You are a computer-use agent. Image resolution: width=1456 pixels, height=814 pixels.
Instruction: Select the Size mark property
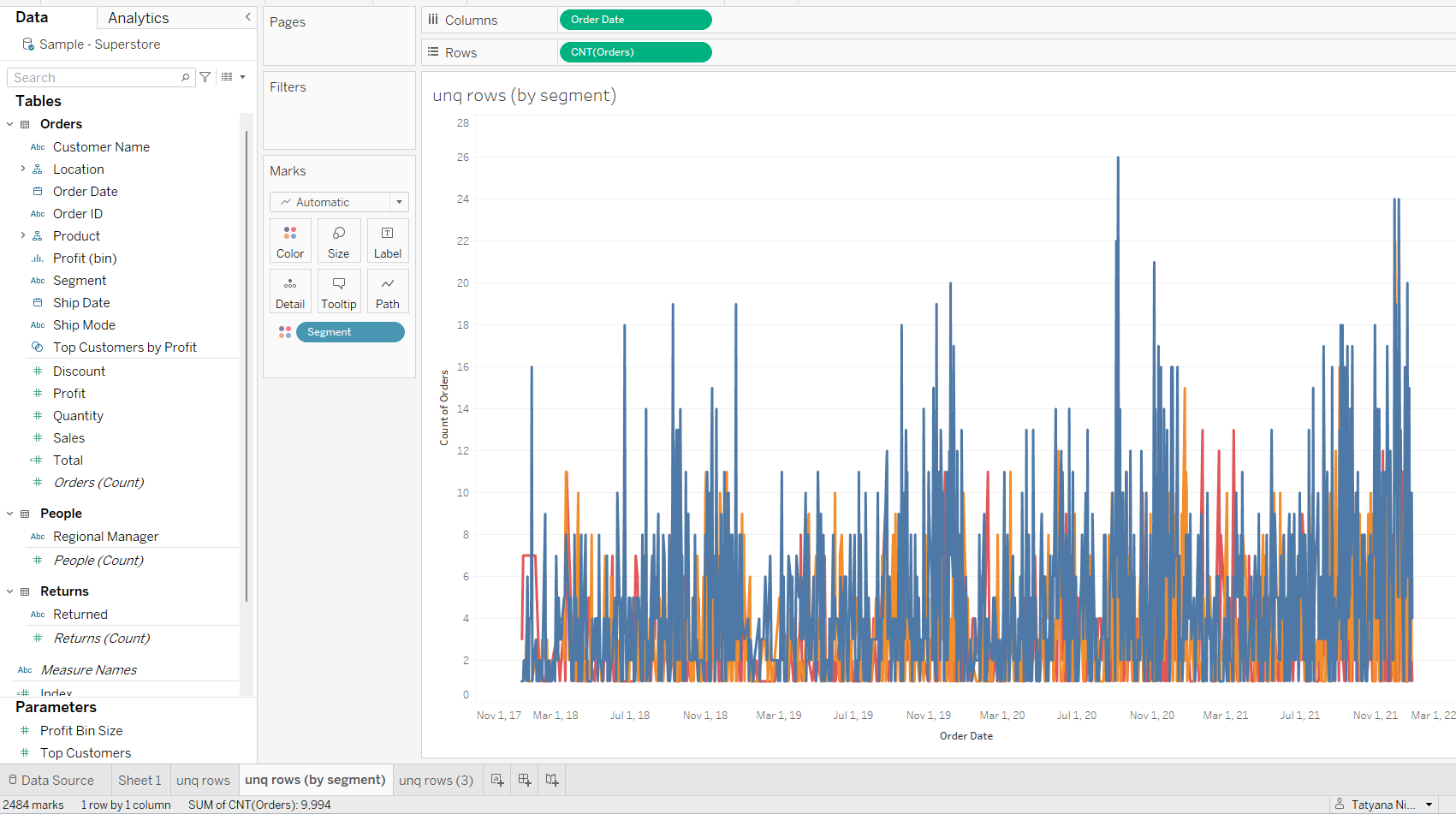point(339,241)
